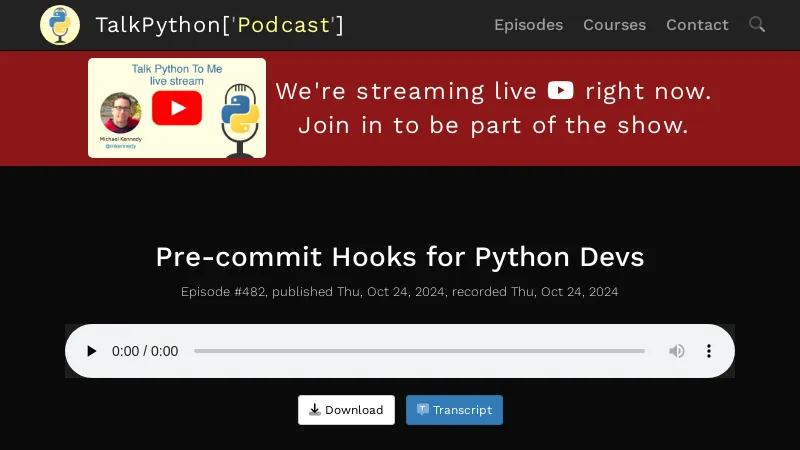Click the "We're streaming live" banner text
Screen dimensions: 800x450
406,92
